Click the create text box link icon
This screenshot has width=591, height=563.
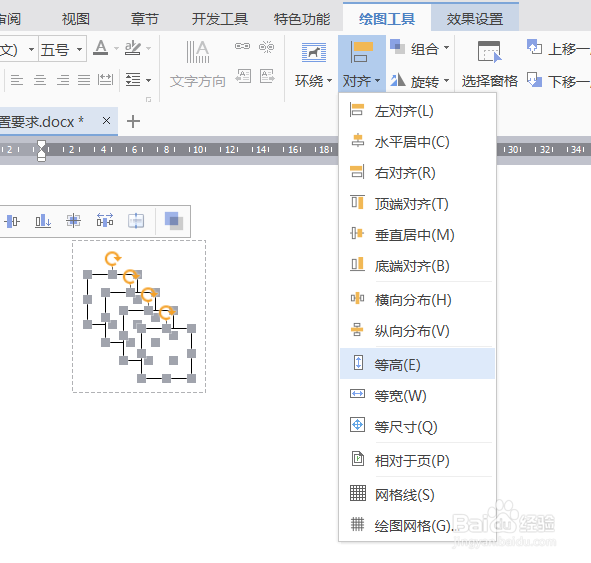tap(242, 46)
